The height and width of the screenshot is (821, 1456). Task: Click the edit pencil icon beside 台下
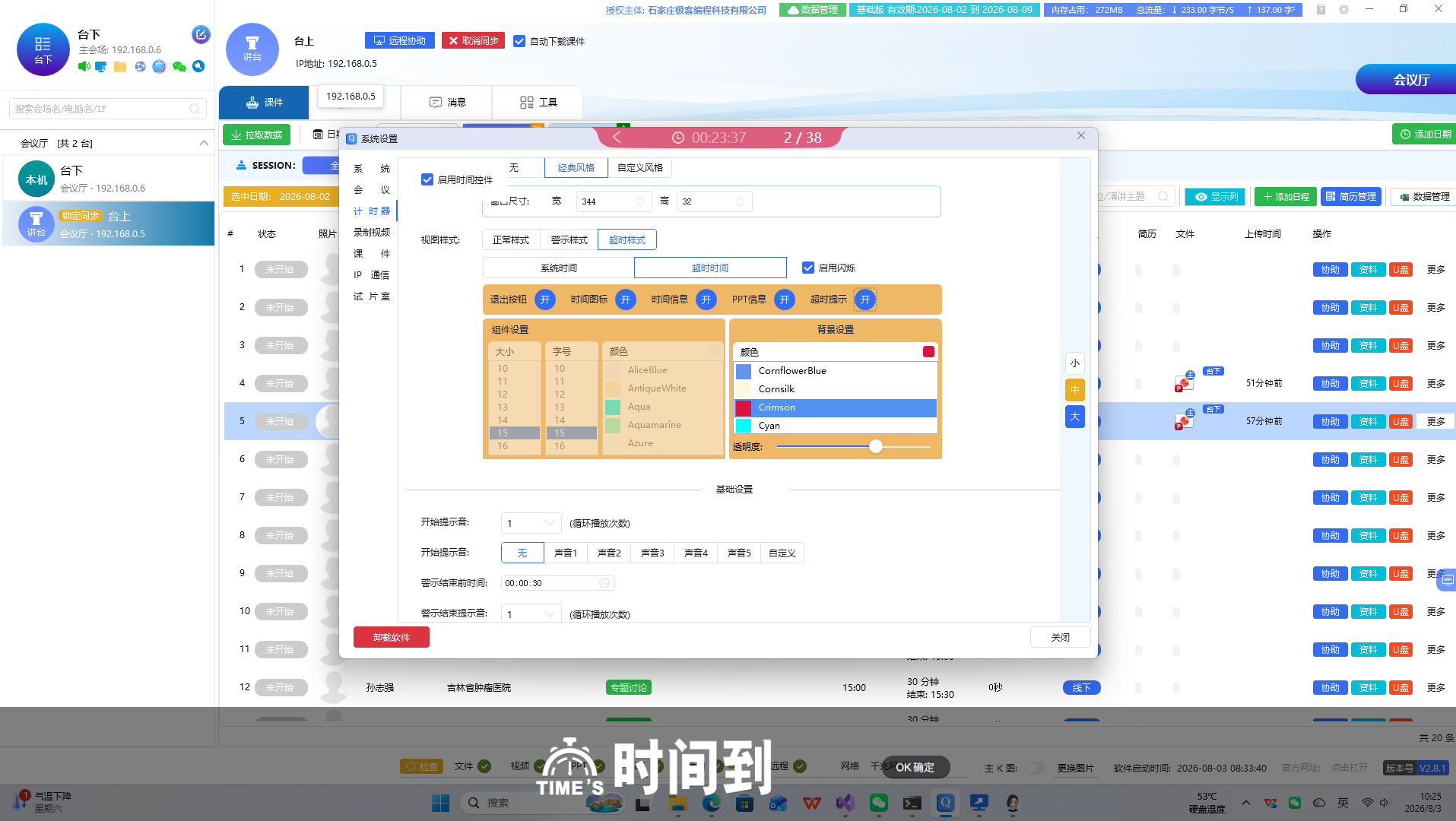pyautogui.click(x=201, y=34)
